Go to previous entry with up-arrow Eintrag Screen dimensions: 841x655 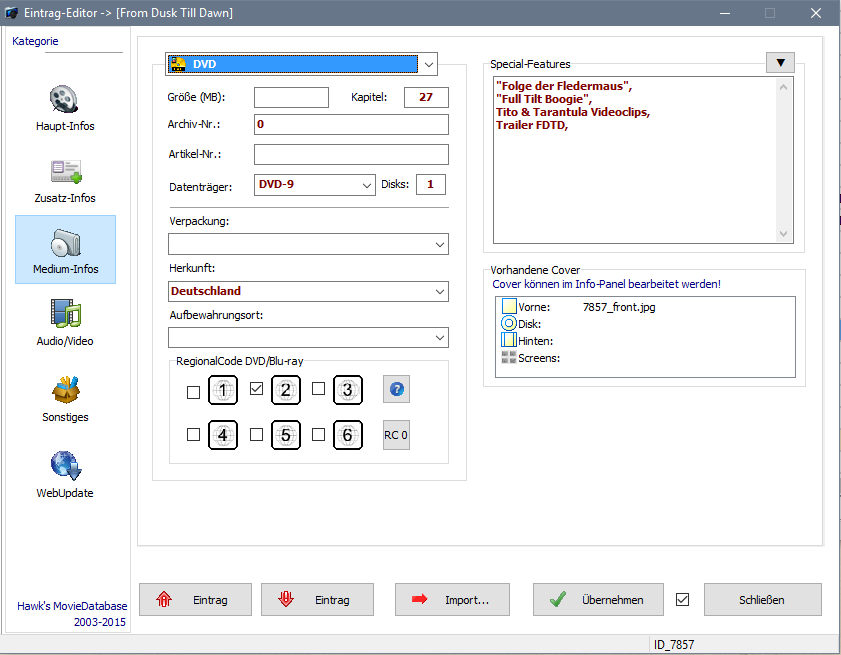pos(195,600)
